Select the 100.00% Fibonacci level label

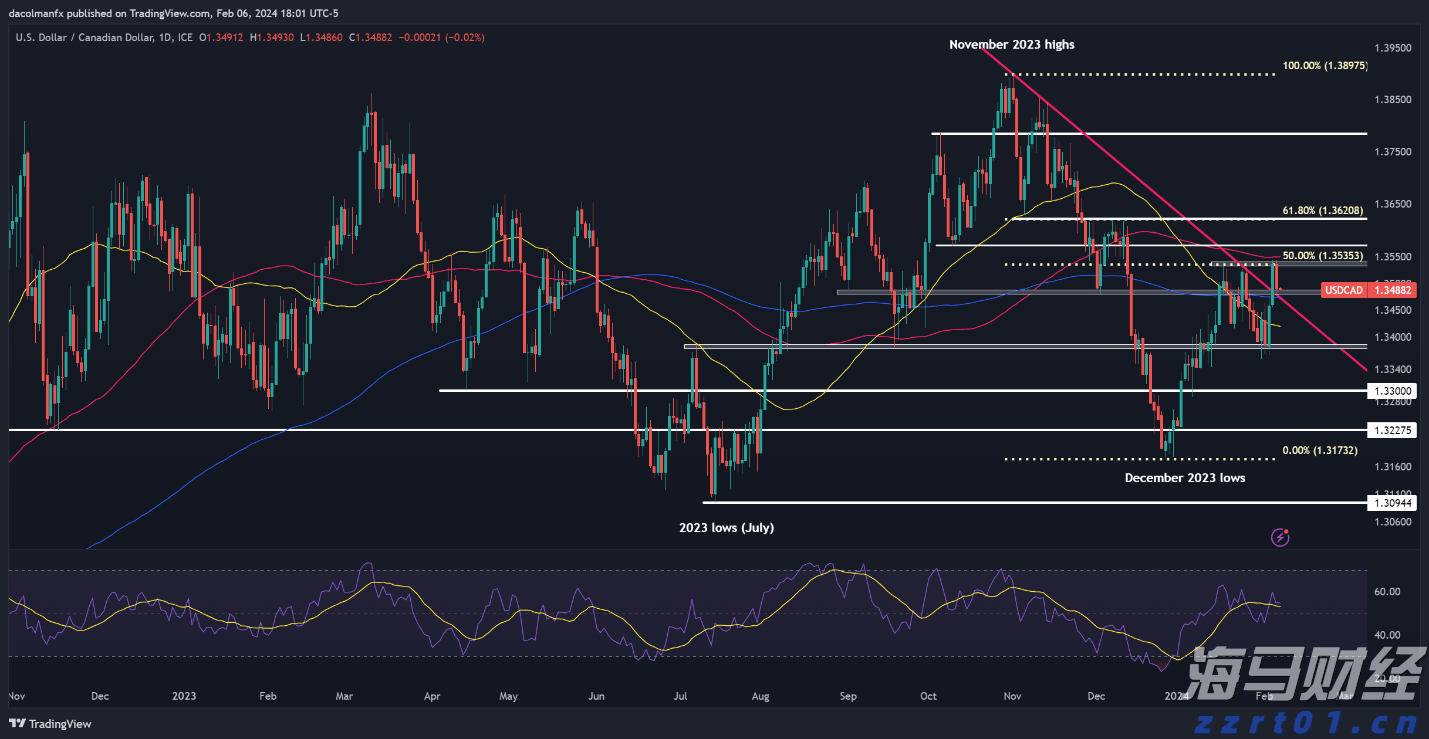[x=1324, y=65]
